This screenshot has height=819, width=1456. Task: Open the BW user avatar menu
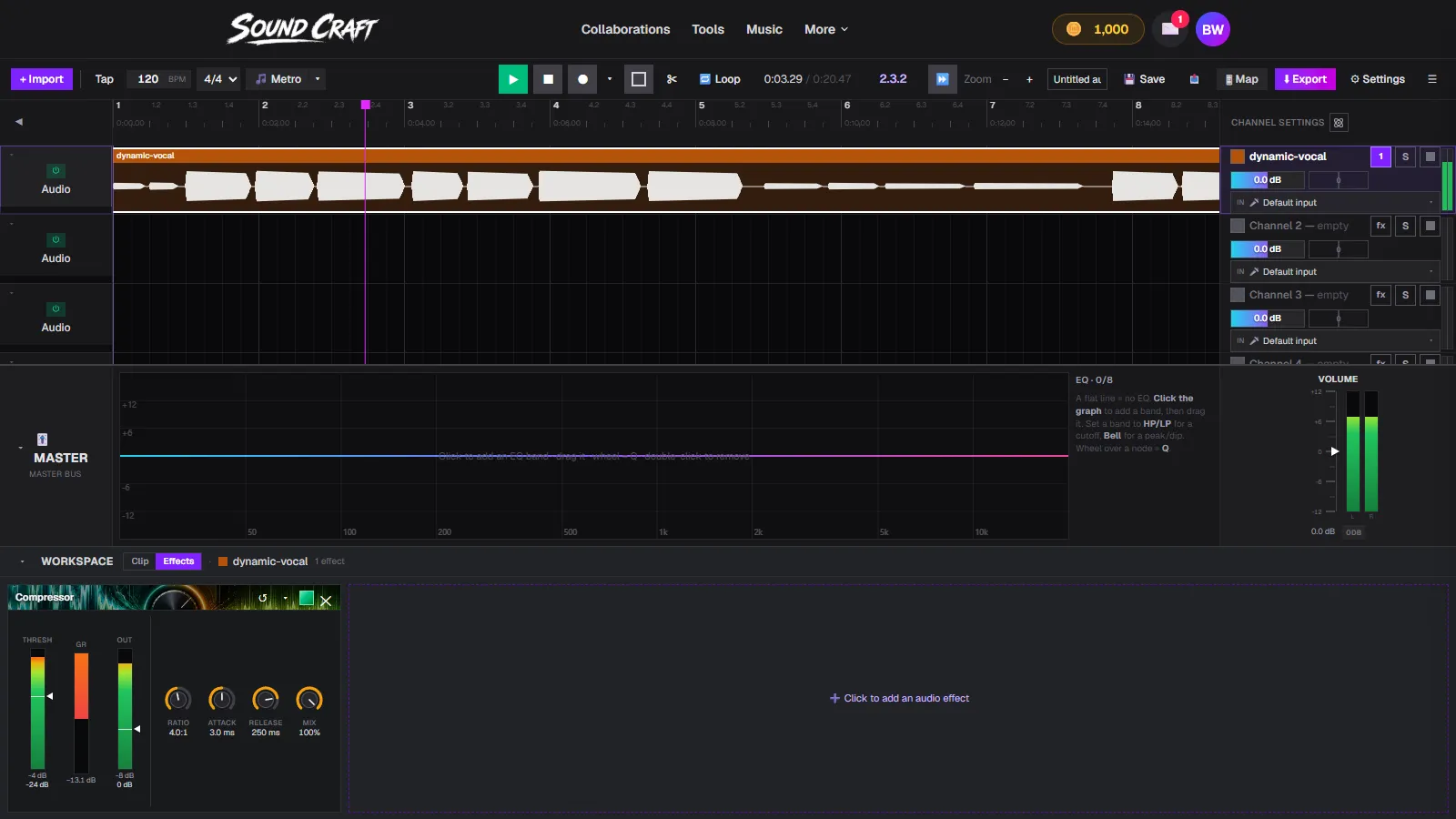[1213, 29]
